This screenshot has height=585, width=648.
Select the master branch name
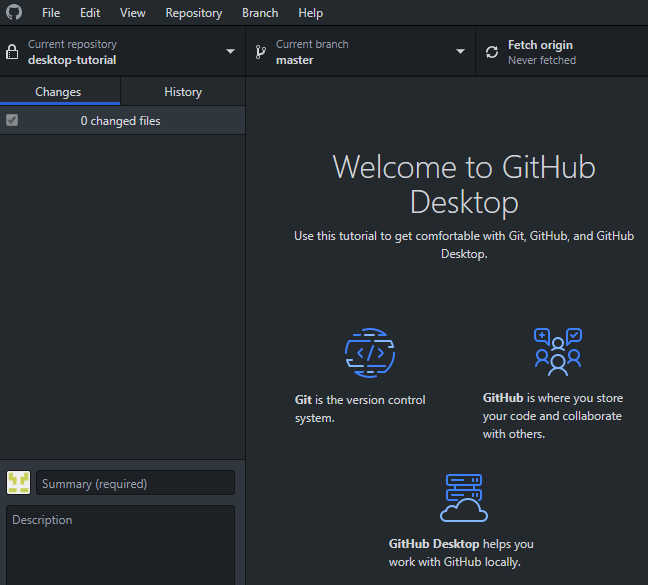click(x=295, y=60)
